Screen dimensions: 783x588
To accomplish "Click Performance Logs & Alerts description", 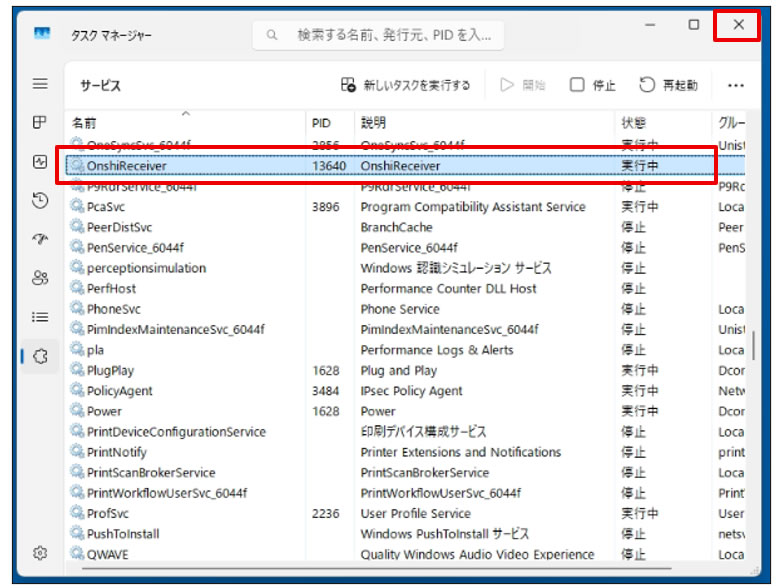I will [x=437, y=350].
